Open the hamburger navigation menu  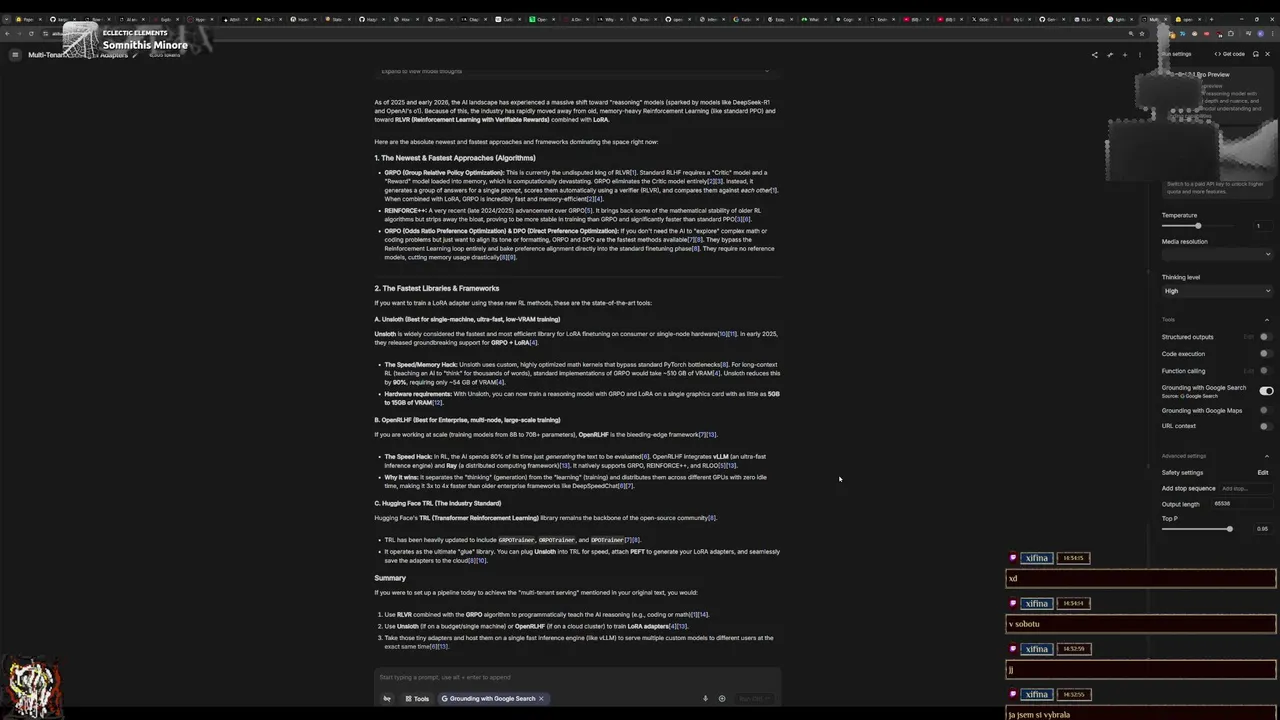point(15,55)
